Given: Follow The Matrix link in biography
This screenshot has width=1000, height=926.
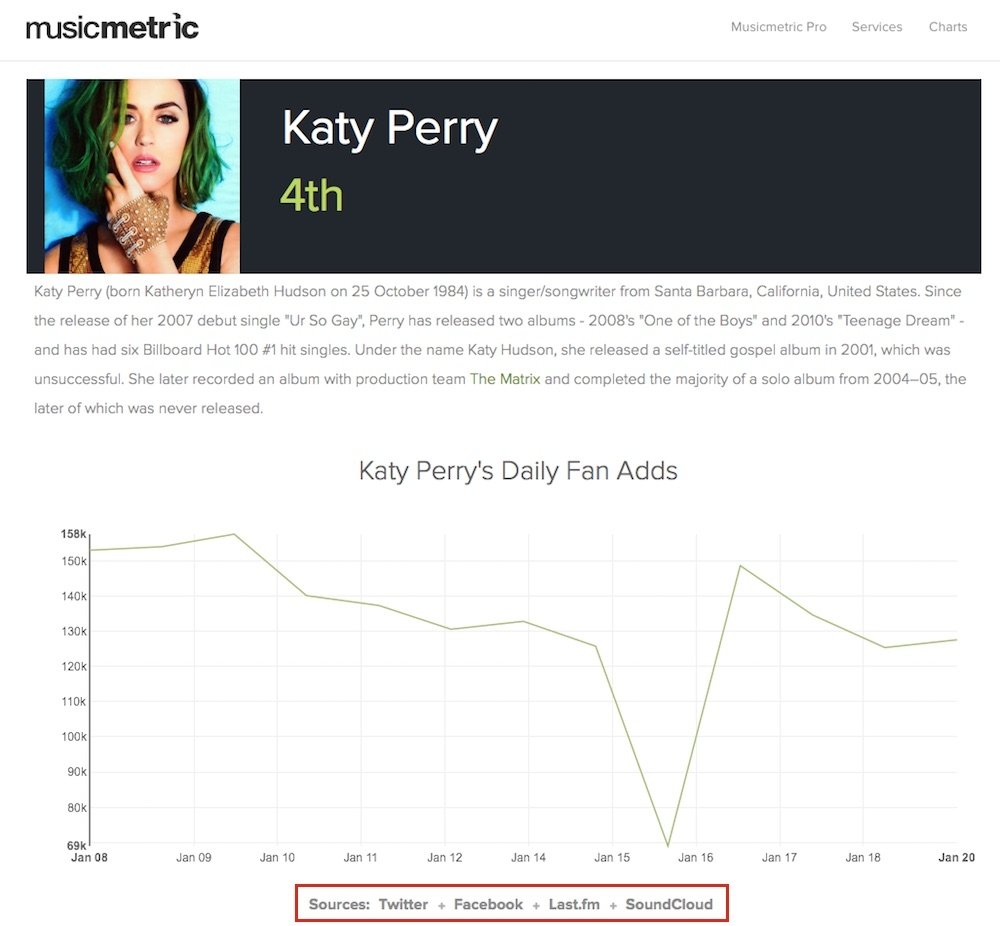Looking at the screenshot, I should (x=504, y=379).
